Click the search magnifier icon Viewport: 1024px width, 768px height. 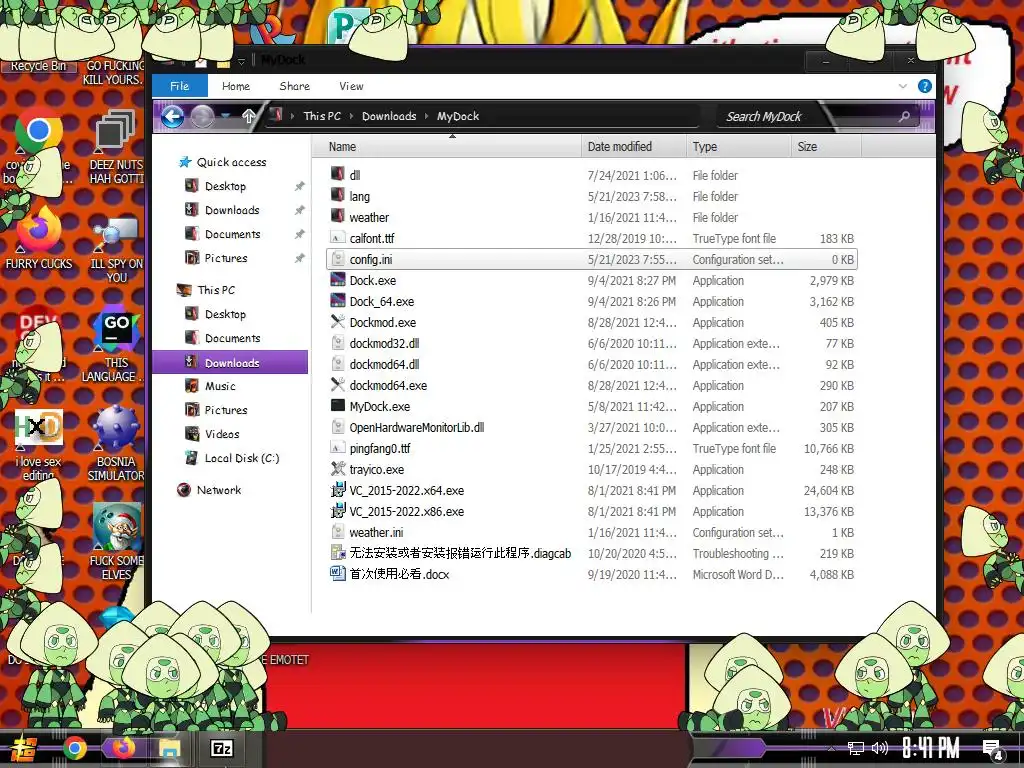[904, 117]
